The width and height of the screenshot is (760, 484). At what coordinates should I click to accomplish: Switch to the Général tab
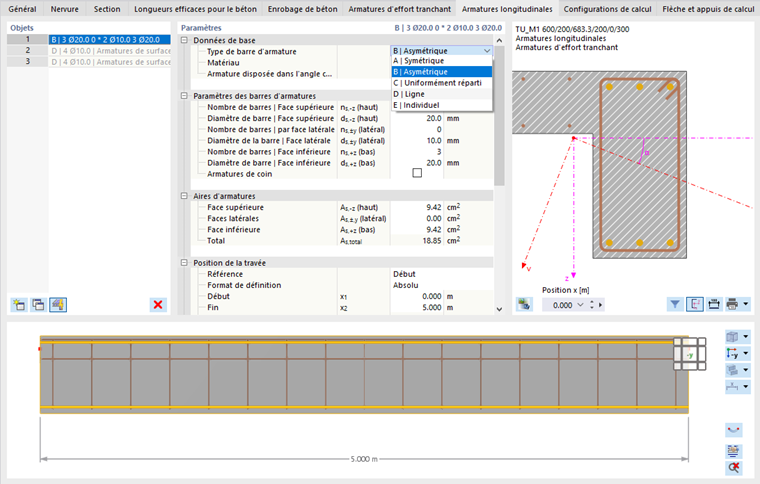pos(22,9)
